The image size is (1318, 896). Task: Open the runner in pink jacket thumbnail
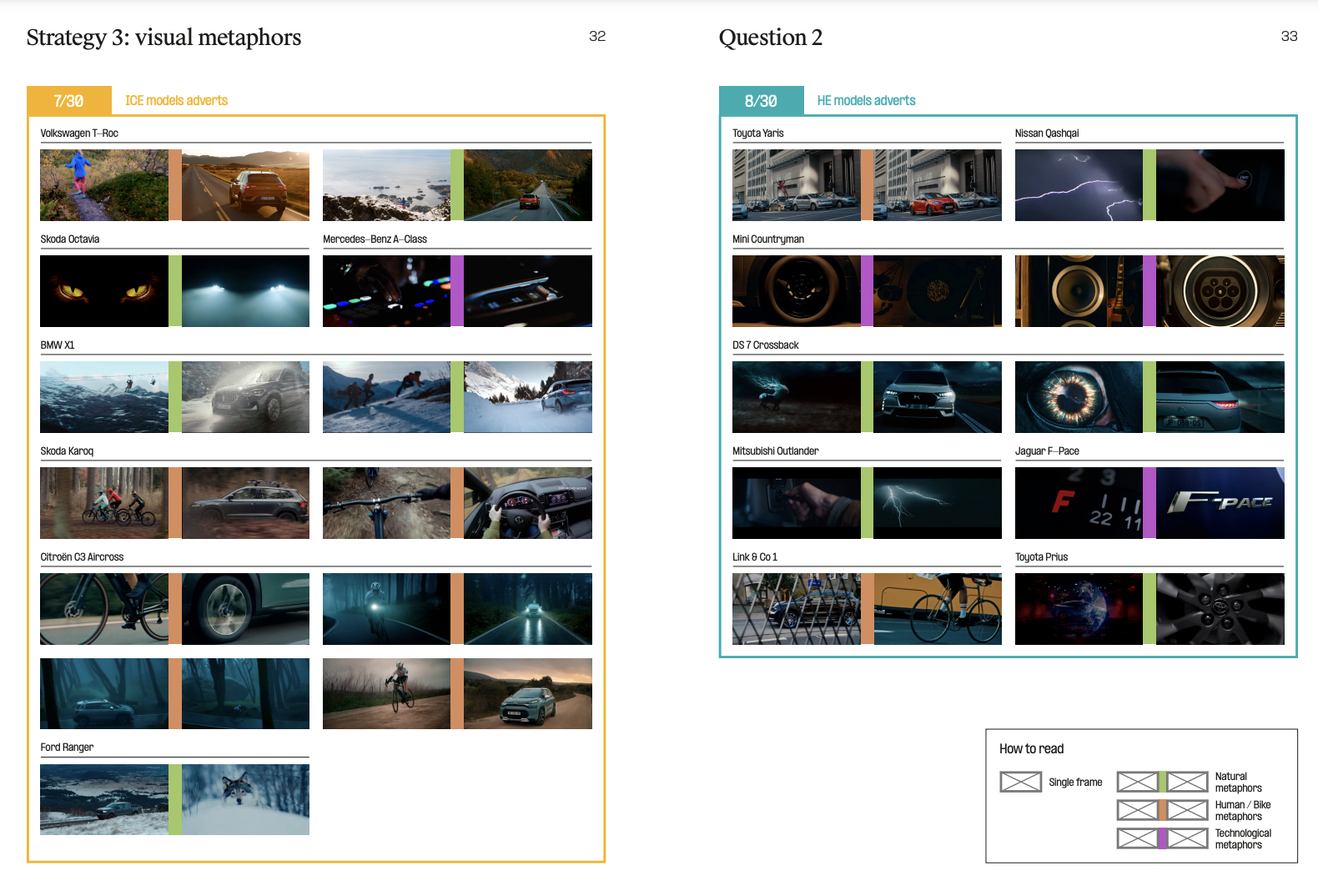click(104, 185)
